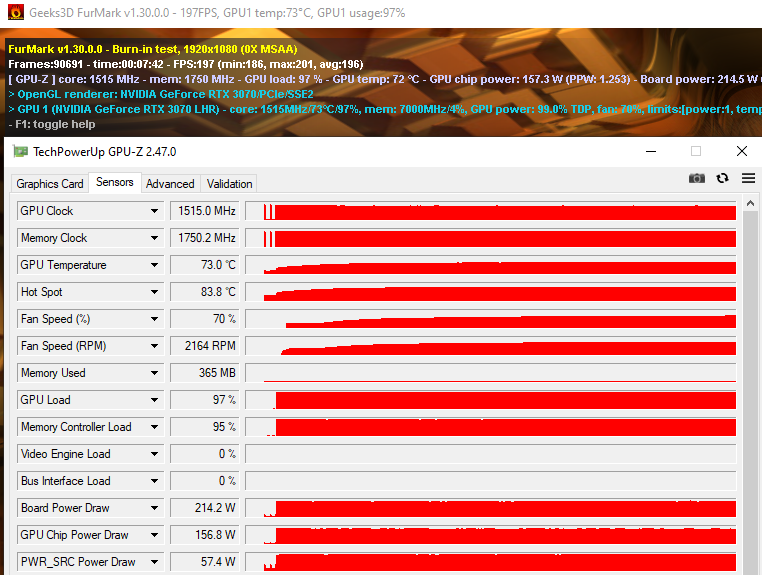762x575 pixels.
Task: Click the 156.8 W GPU Chip Power value
Action: 205,535
